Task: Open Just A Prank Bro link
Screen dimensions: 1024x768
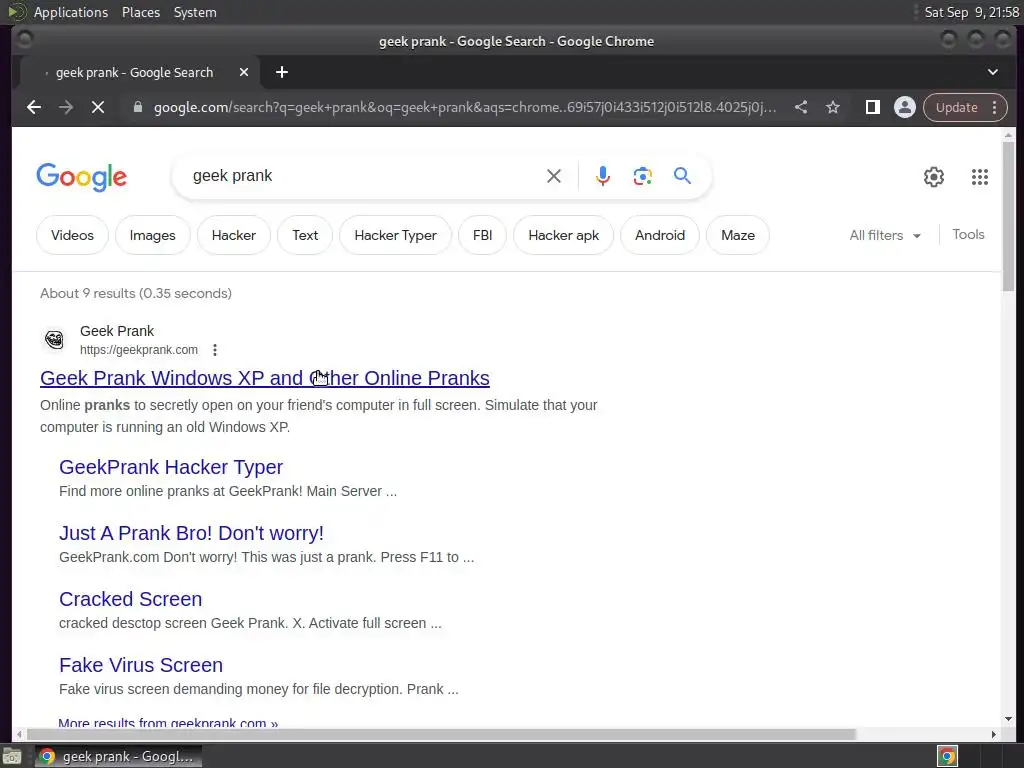Action: (191, 533)
